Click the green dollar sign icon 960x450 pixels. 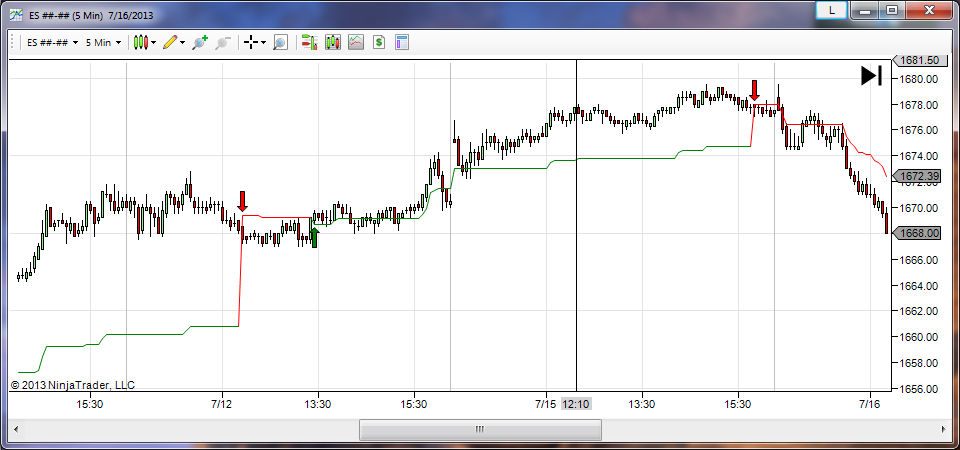point(379,42)
